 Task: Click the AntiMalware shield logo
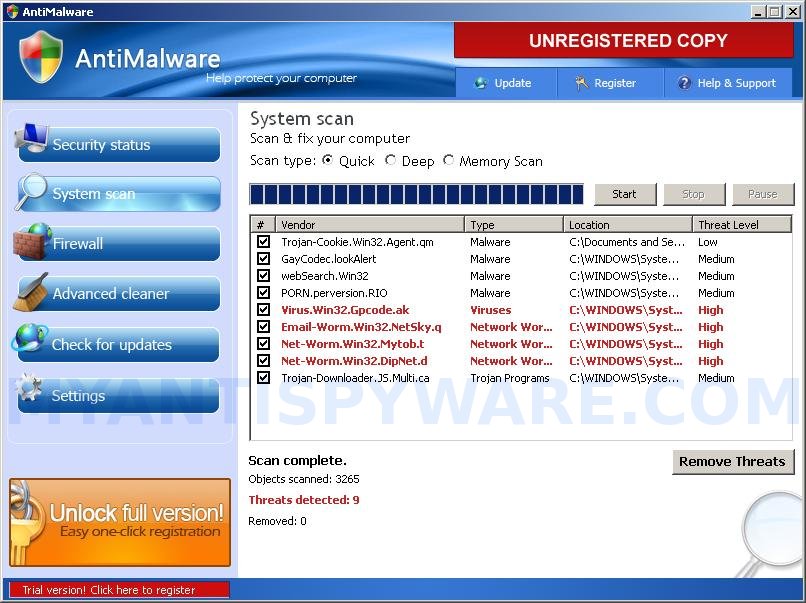tap(41, 56)
